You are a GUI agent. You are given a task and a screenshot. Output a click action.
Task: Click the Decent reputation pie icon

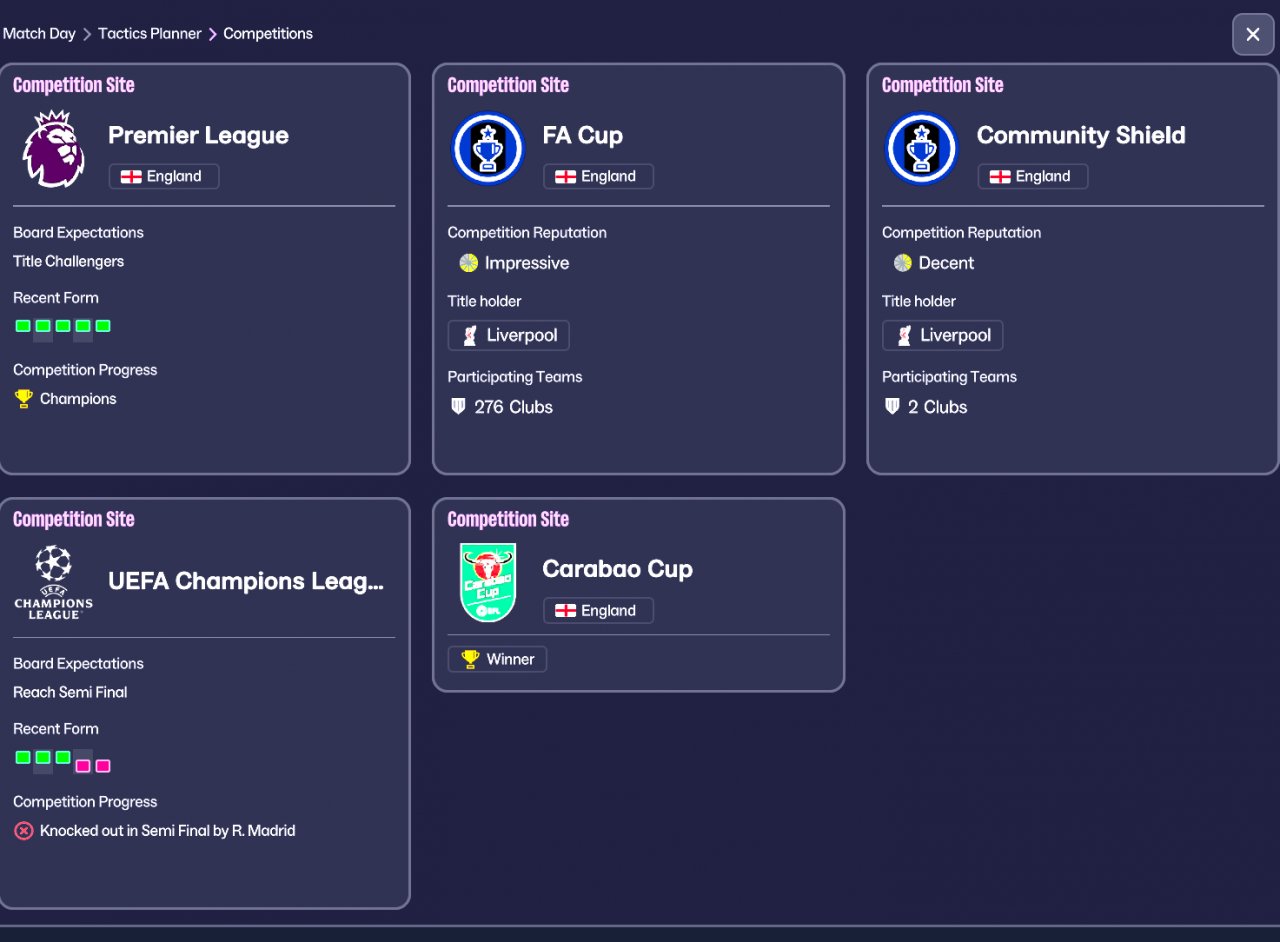click(x=903, y=263)
